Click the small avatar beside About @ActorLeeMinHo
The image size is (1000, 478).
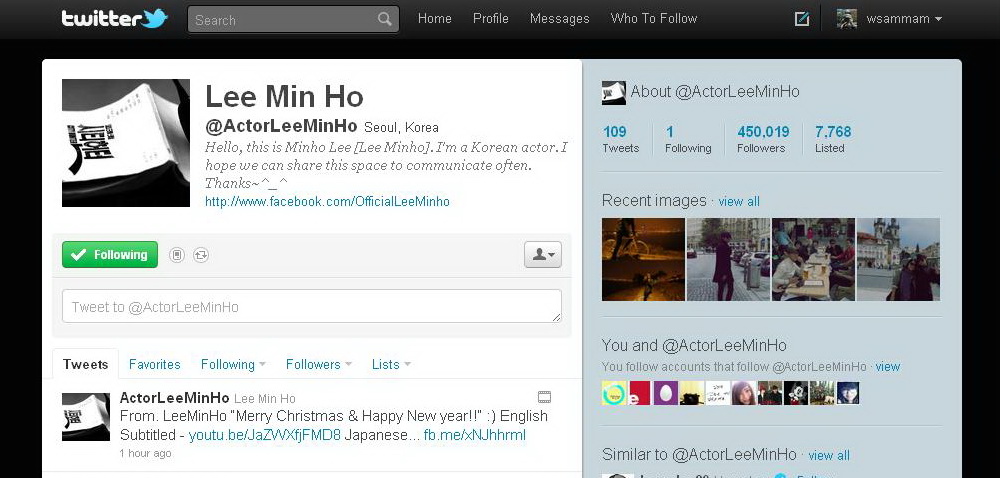tap(614, 92)
